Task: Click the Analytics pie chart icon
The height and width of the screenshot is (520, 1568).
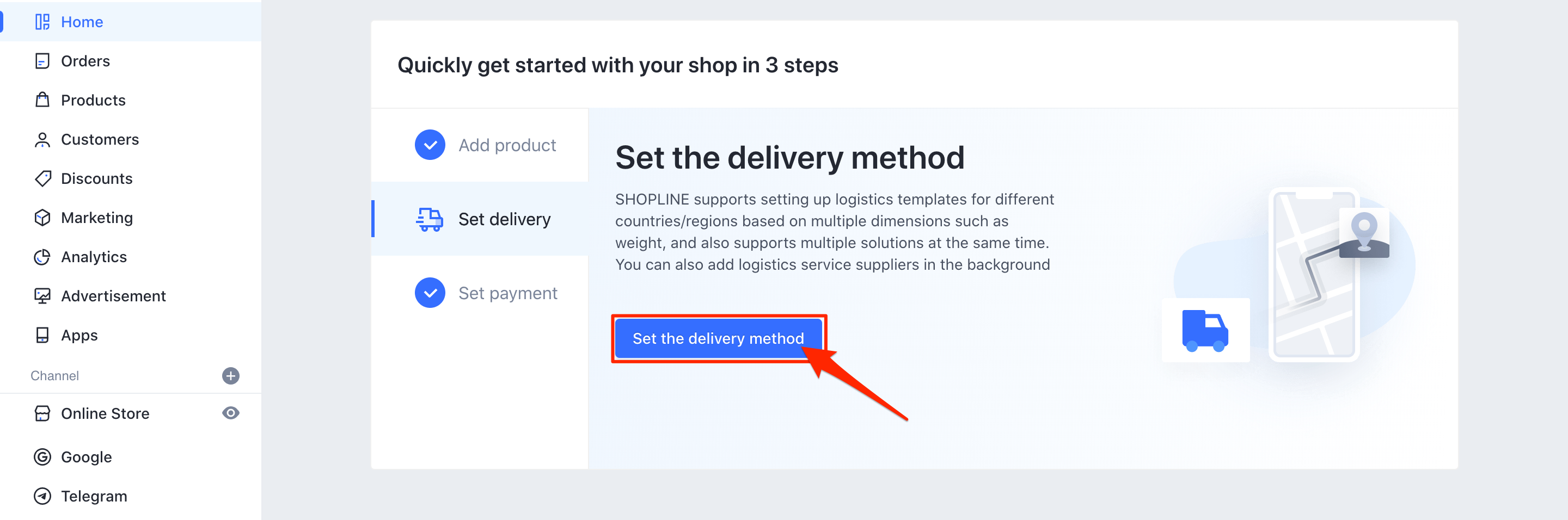Action: click(x=42, y=257)
